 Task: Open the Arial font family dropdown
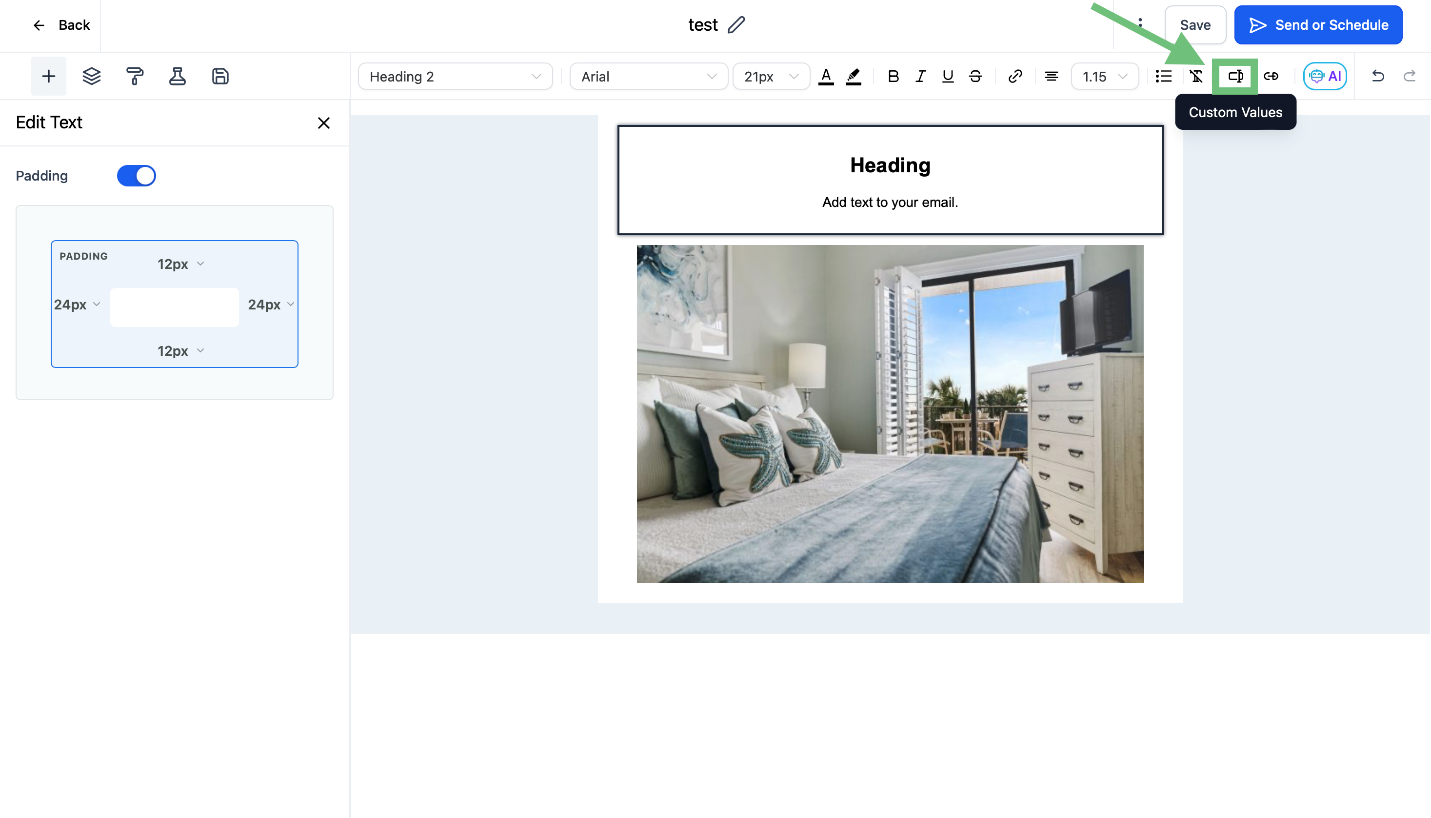649,76
